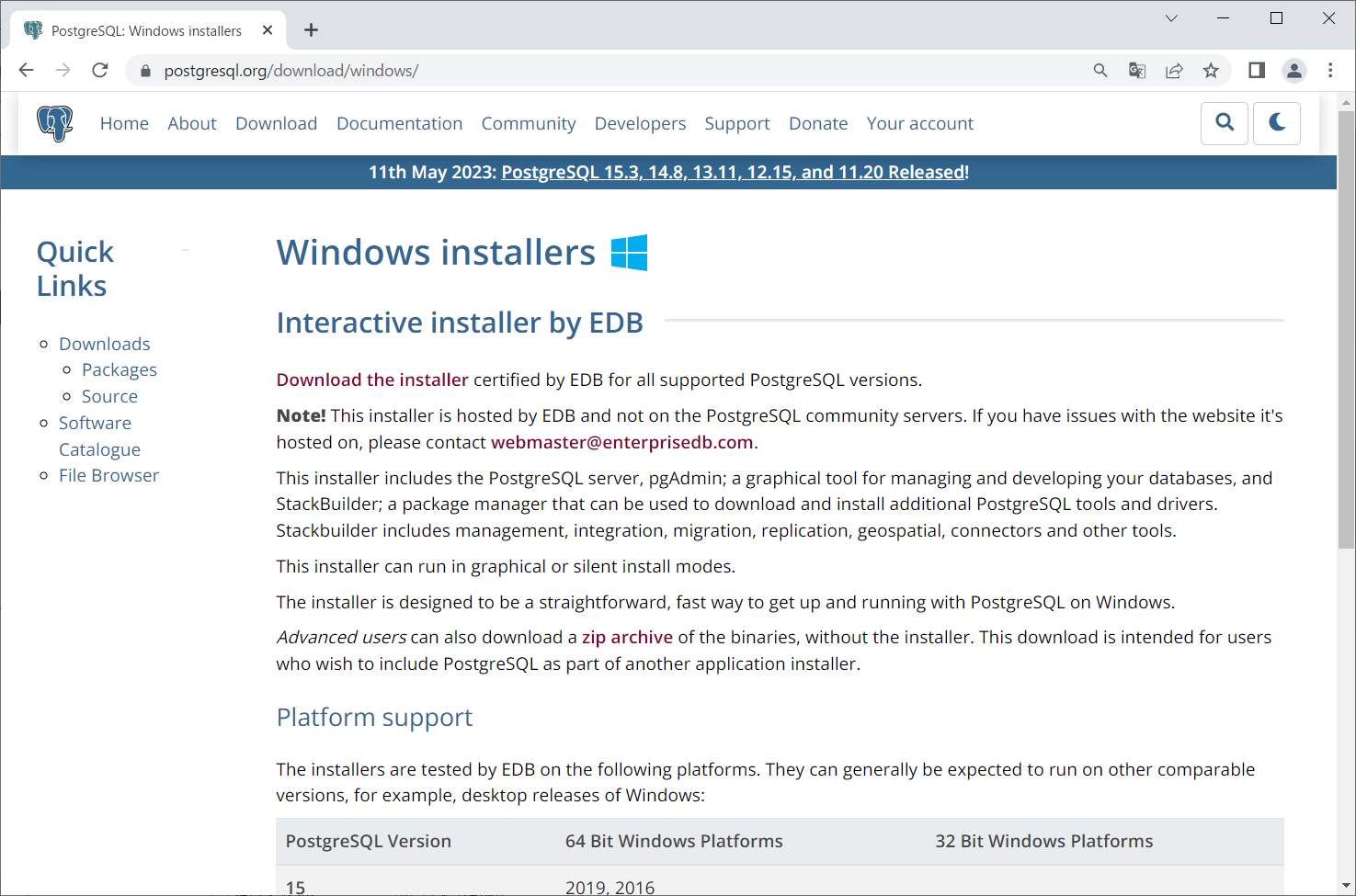Click the page vertical scrollbar thumb
This screenshot has width=1356, height=896.
click(x=1346, y=331)
